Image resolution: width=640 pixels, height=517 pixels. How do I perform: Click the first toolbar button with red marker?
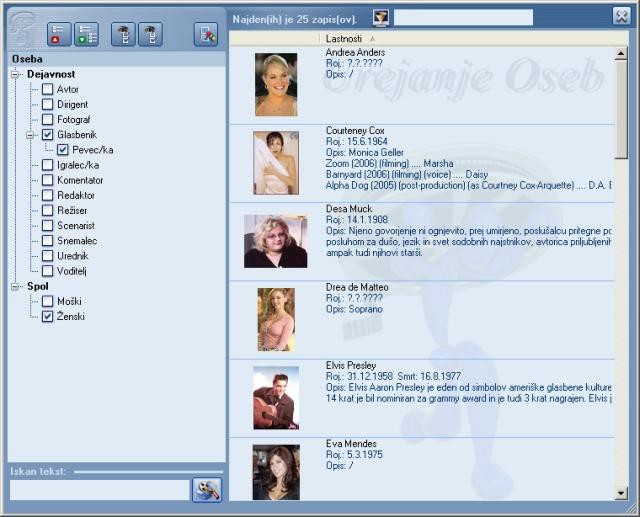tap(59, 34)
